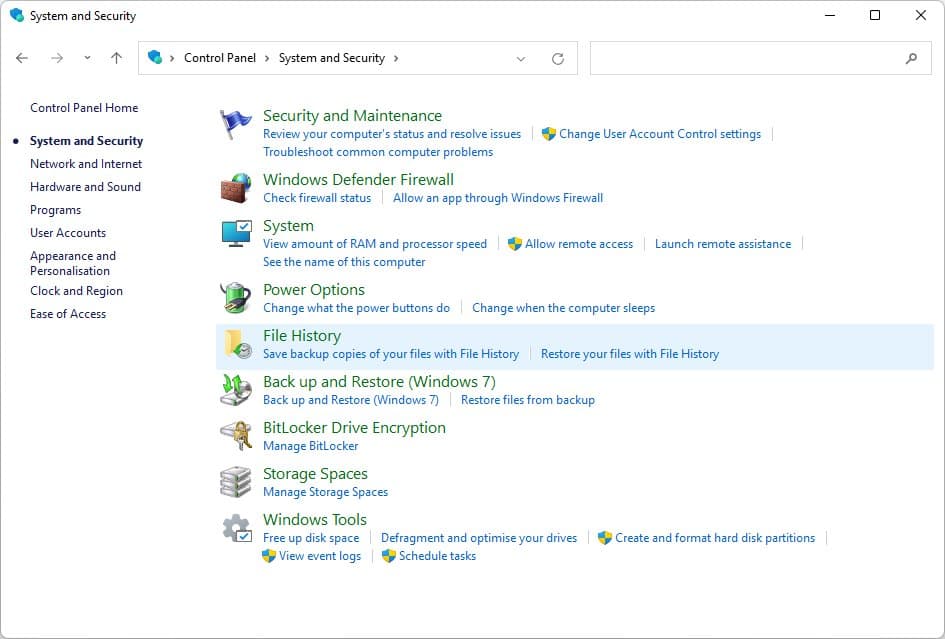Open Restore your files with File History
The width and height of the screenshot is (945, 639).
(630, 353)
